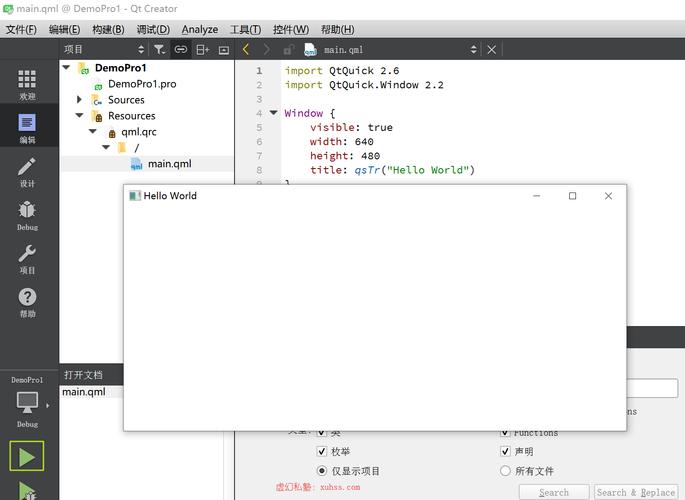Image resolution: width=685 pixels, height=500 pixels.
Task: Minimize the Hello World window
Action: click(x=536, y=196)
